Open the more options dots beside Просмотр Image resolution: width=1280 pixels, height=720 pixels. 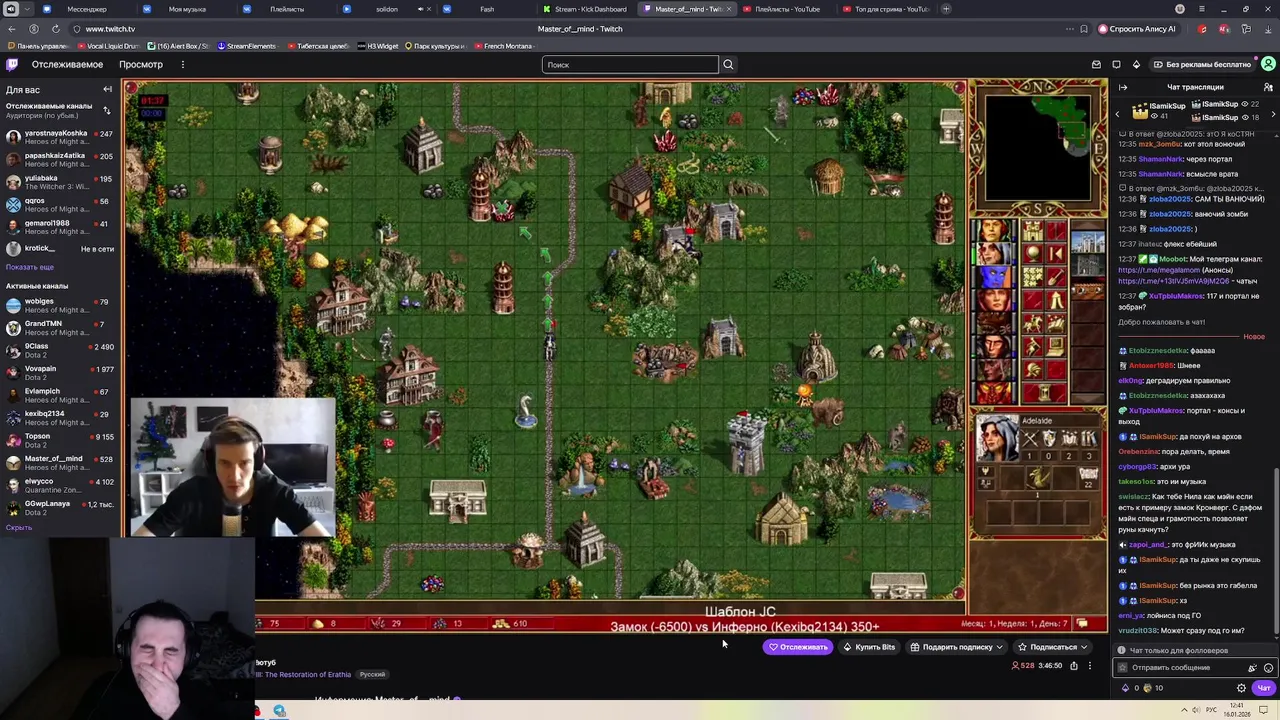click(x=182, y=64)
